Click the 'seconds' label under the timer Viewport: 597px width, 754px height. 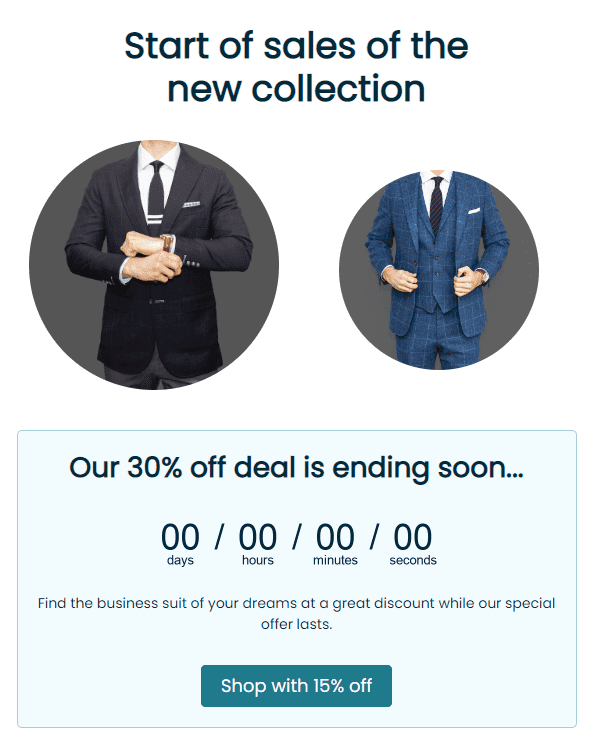pos(413,560)
